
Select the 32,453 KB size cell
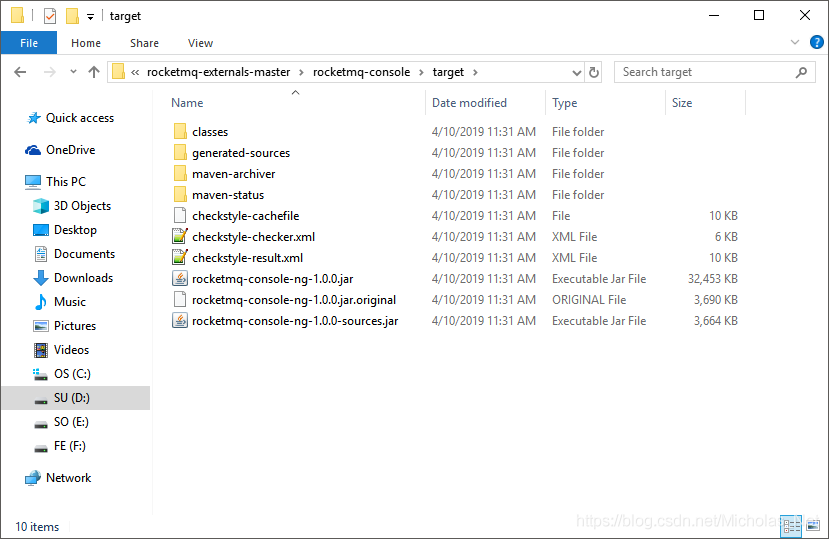point(713,279)
